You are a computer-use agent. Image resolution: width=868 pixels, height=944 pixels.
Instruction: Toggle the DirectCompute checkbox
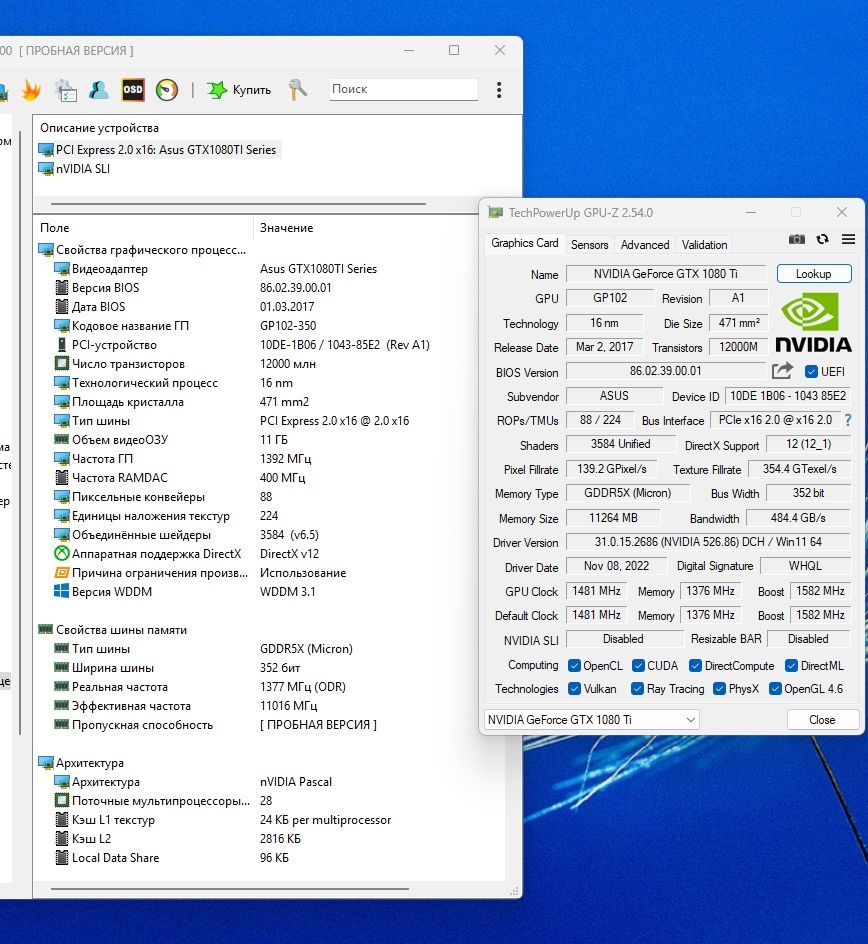coord(695,666)
